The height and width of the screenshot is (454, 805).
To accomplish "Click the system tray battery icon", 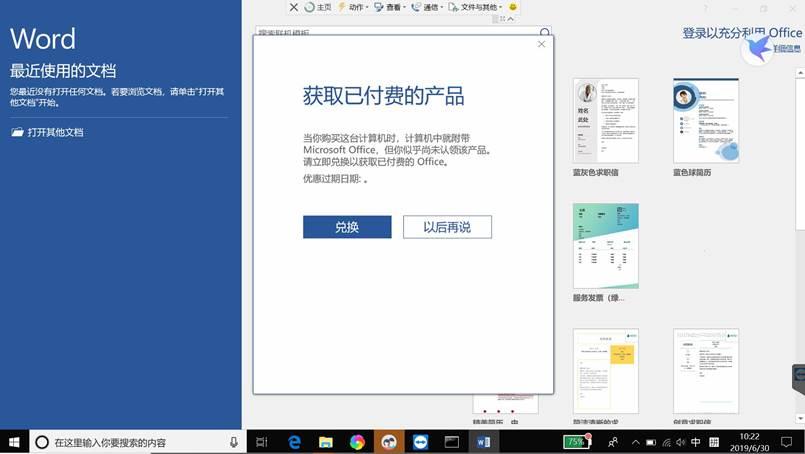I will (x=651, y=442).
